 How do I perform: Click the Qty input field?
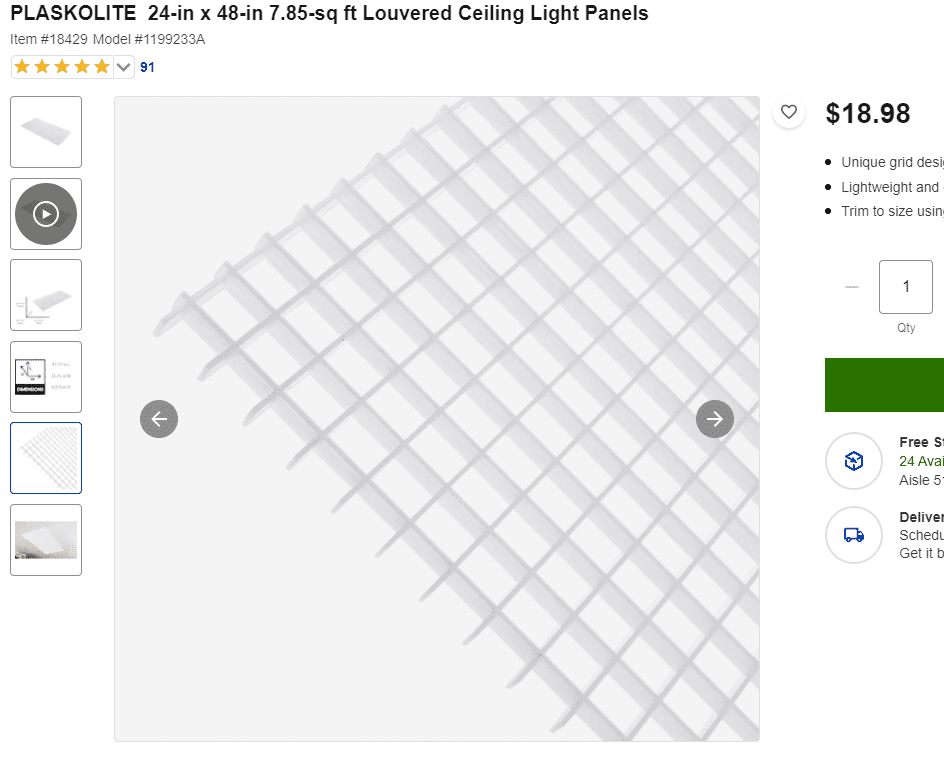pyautogui.click(x=906, y=287)
